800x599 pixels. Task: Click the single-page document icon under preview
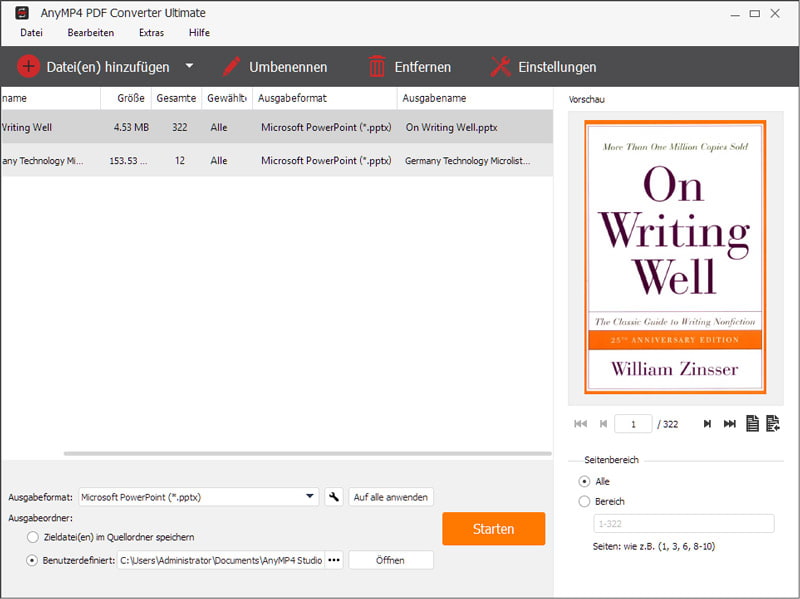click(752, 423)
